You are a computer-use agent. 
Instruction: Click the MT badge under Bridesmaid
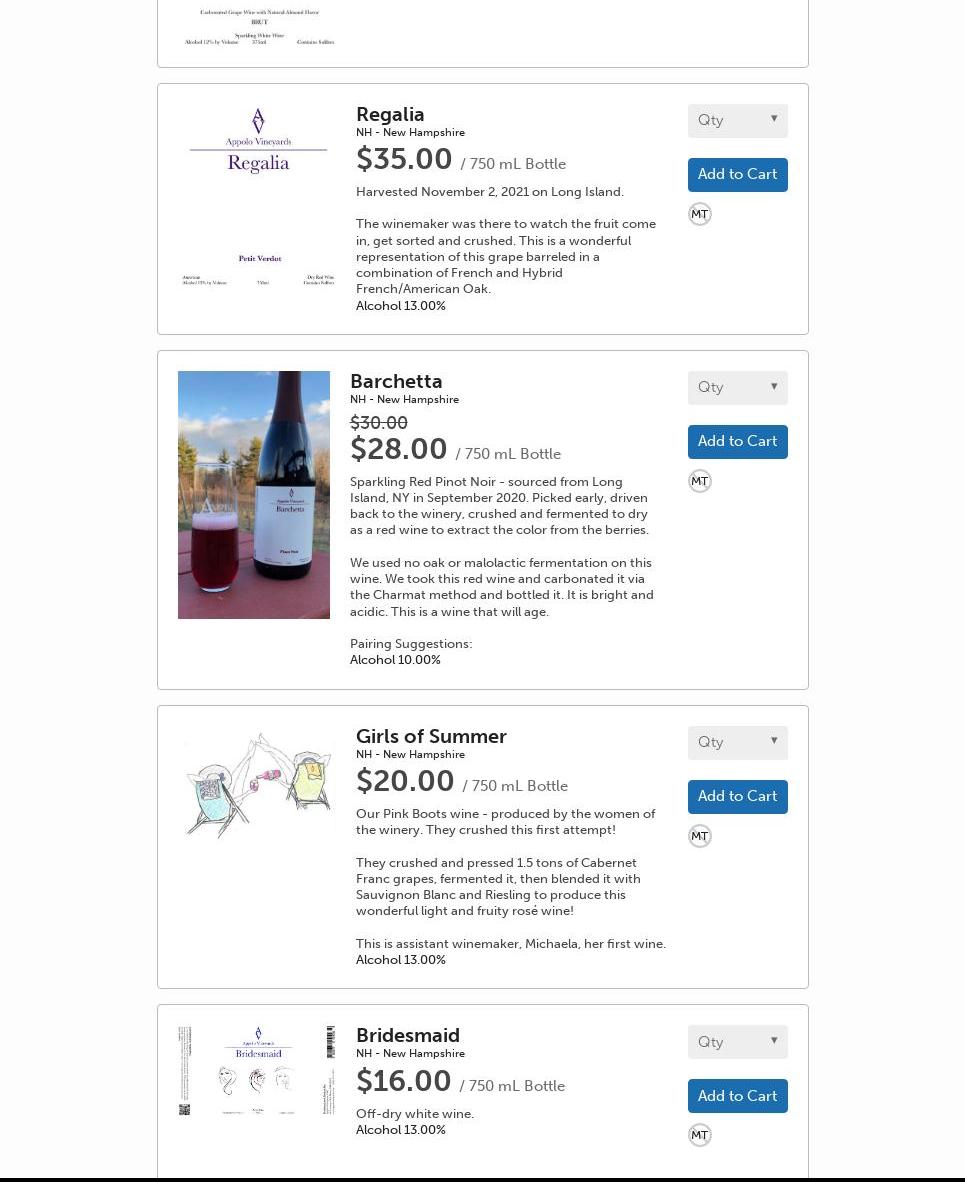click(699, 1135)
